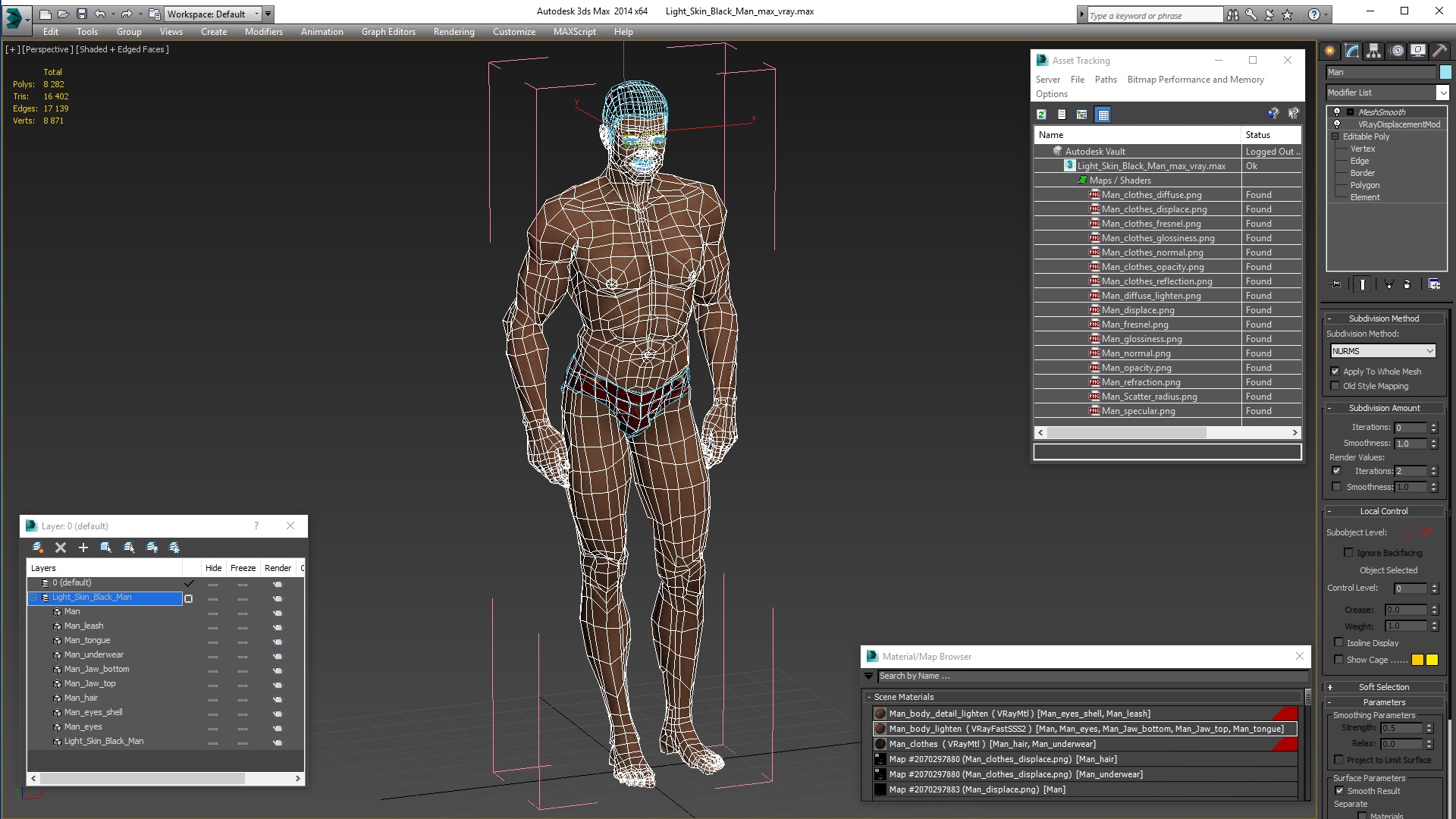
Task: Toggle VRayDisplacementMod modifier lightbulb
Action: pyautogui.click(x=1337, y=124)
